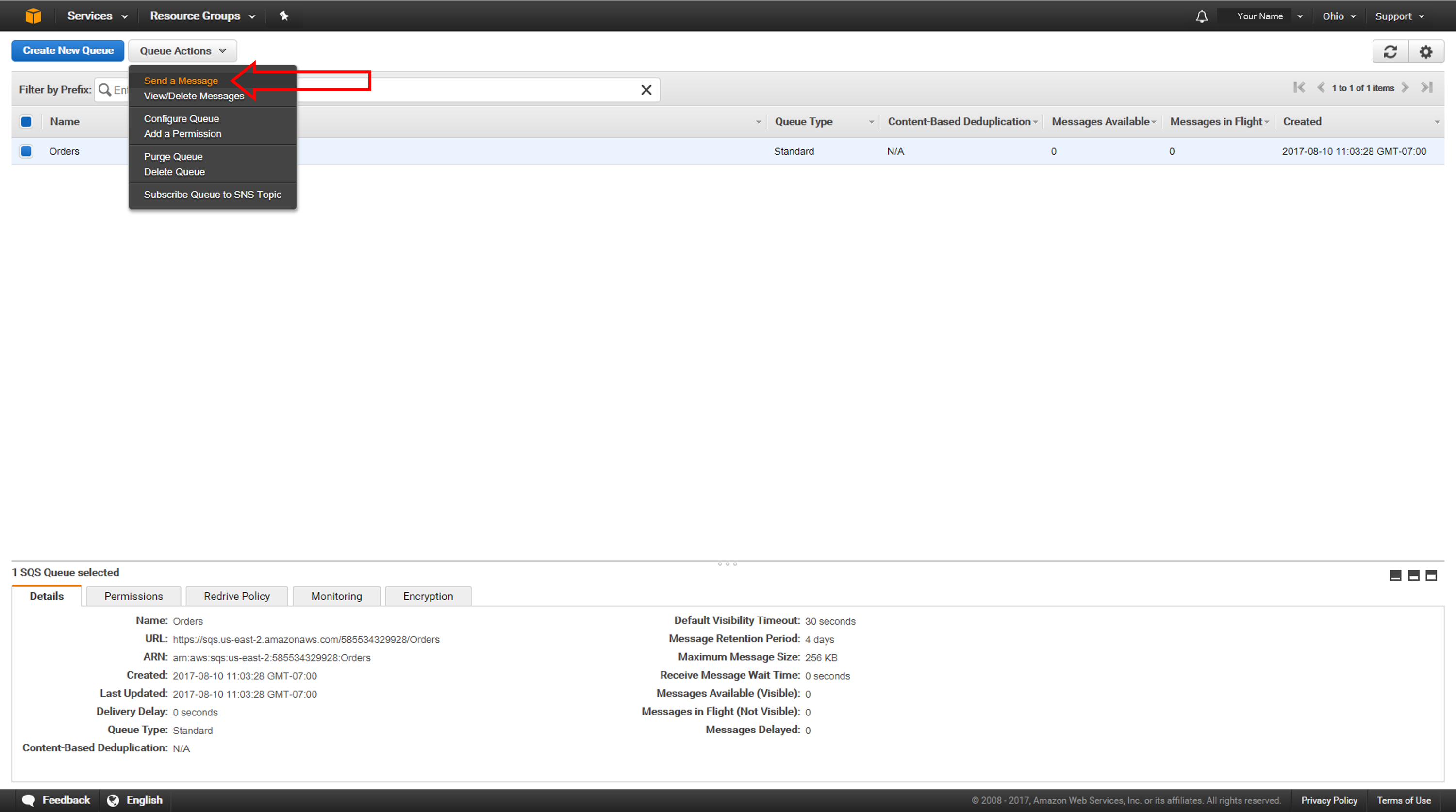Screen dimensions: 1456x812
Task: Click the Permissions tab
Action: pyautogui.click(x=133, y=596)
